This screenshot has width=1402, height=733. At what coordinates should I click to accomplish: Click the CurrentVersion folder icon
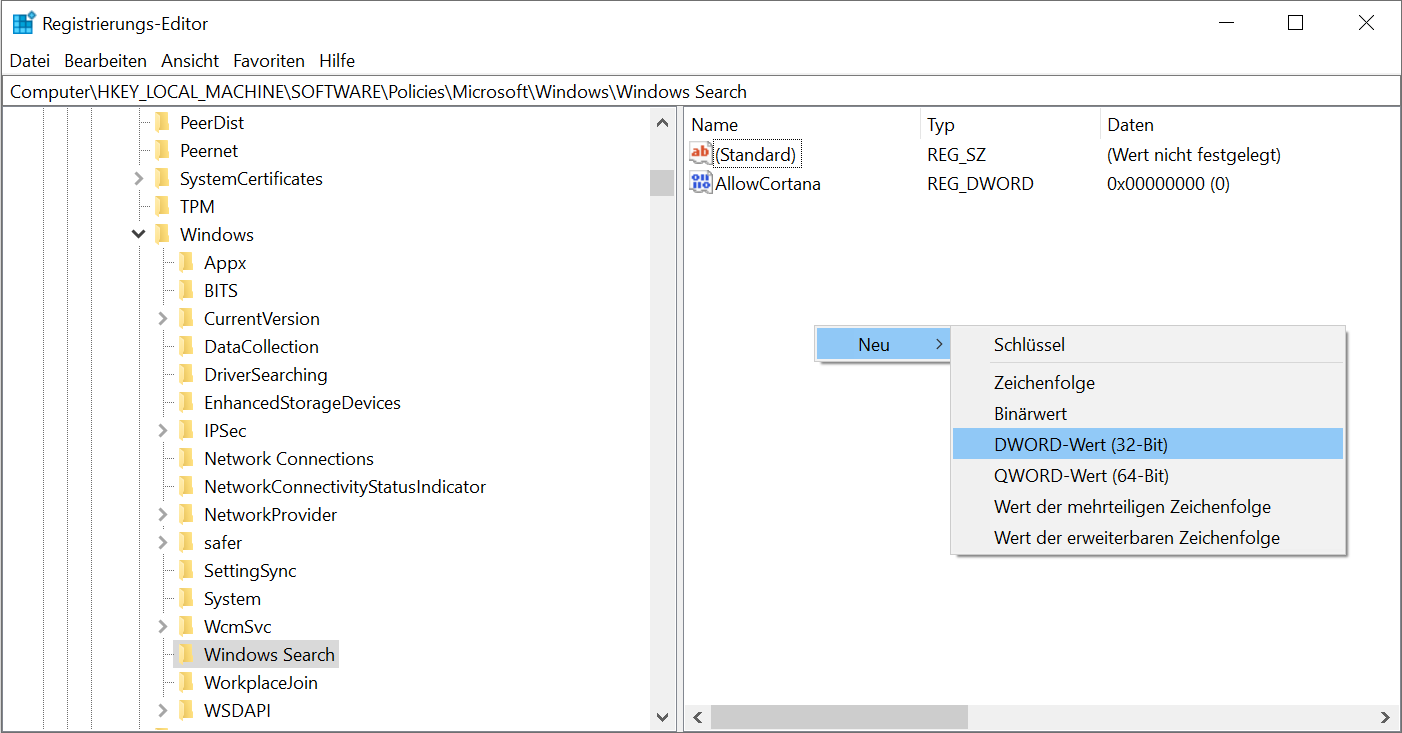point(187,319)
